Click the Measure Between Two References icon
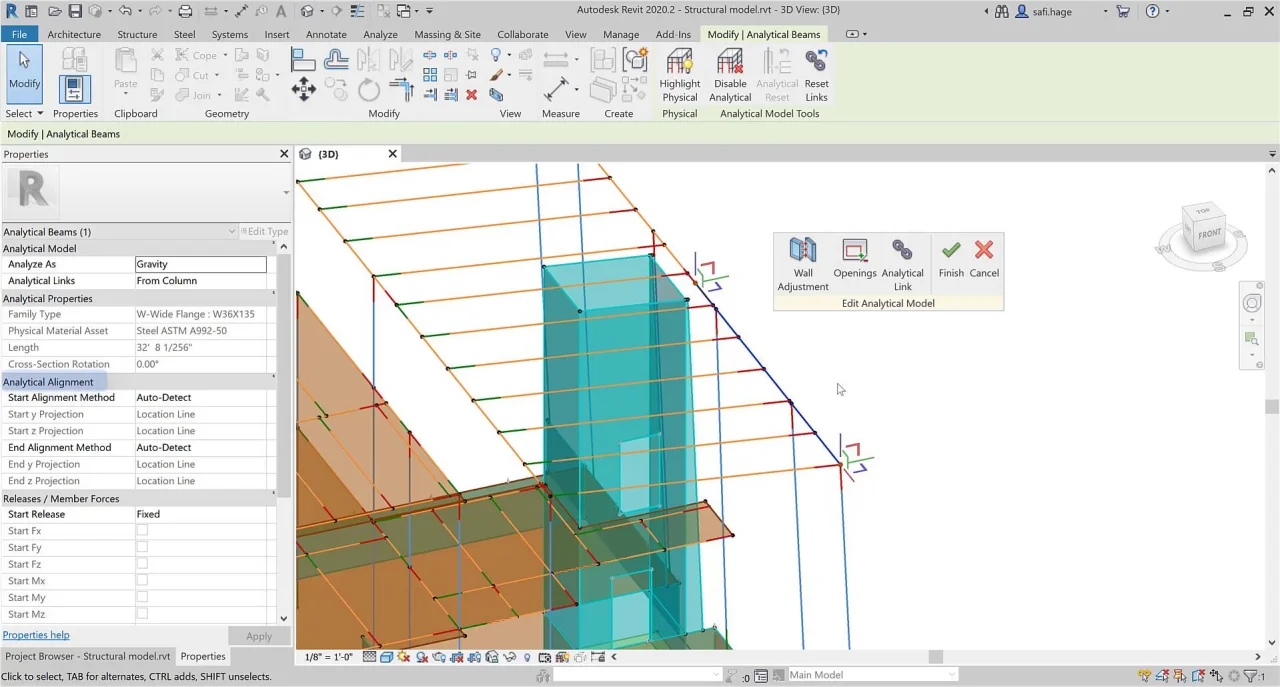The height and width of the screenshot is (687, 1280). click(x=556, y=91)
